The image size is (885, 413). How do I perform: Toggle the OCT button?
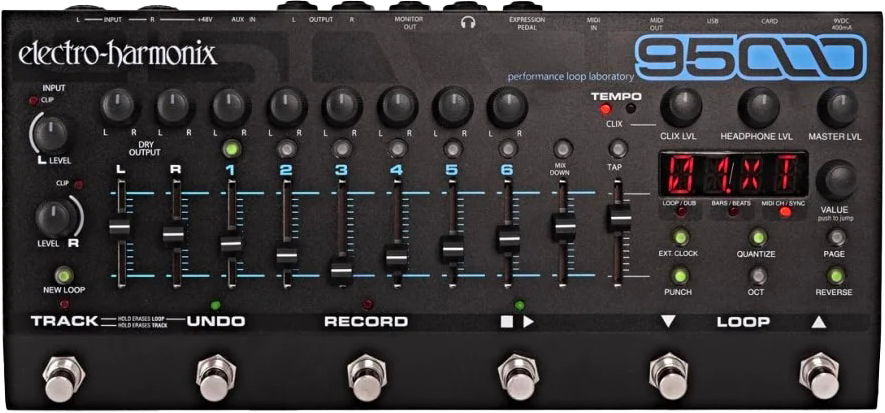click(x=757, y=276)
